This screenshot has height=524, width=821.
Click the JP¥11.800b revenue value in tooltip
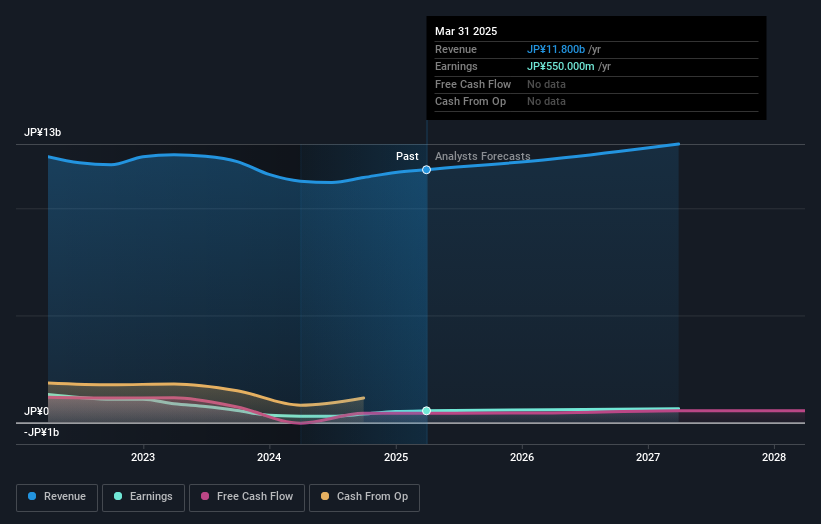[x=556, y=49]
